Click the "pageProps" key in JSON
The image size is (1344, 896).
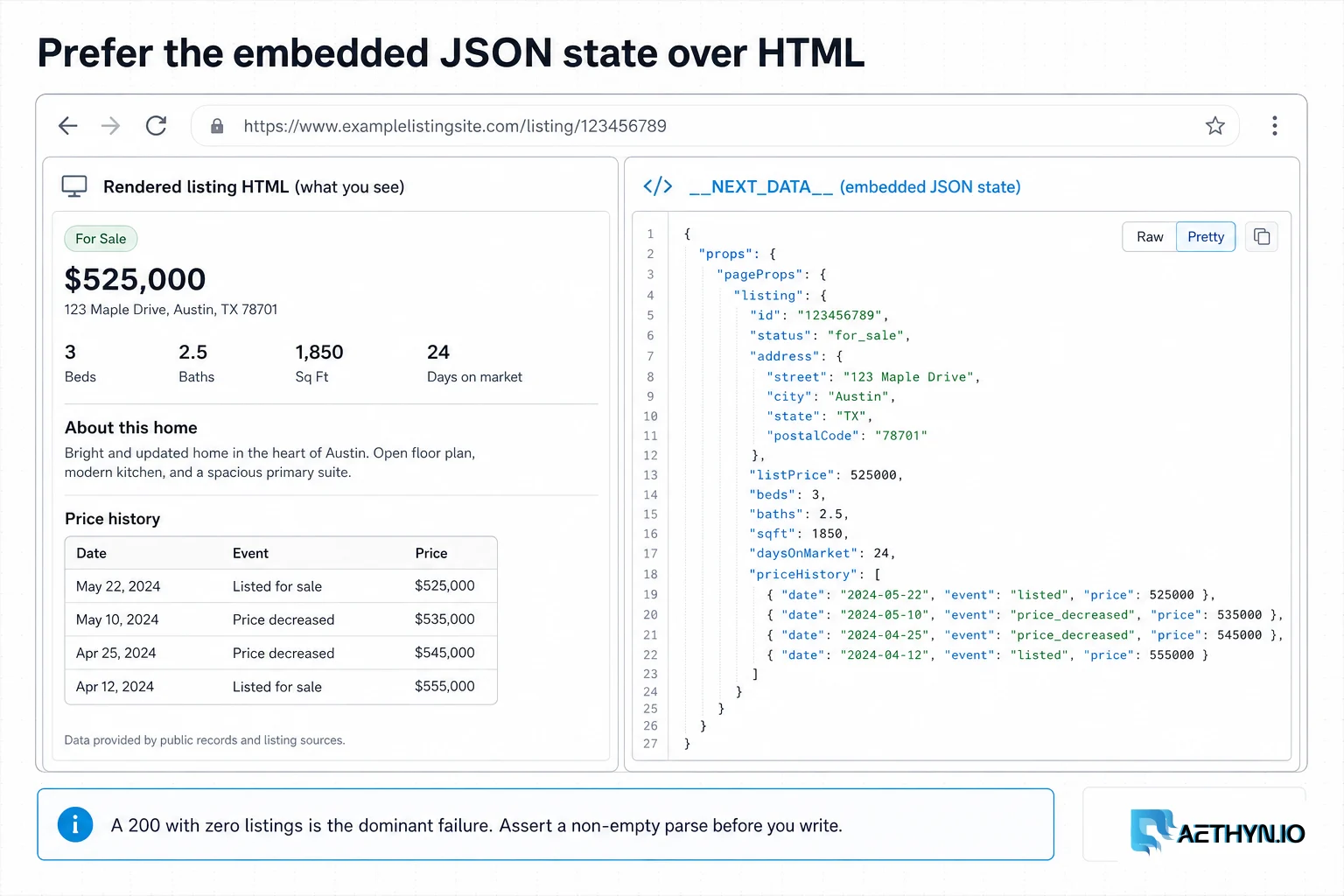(759, 274)
